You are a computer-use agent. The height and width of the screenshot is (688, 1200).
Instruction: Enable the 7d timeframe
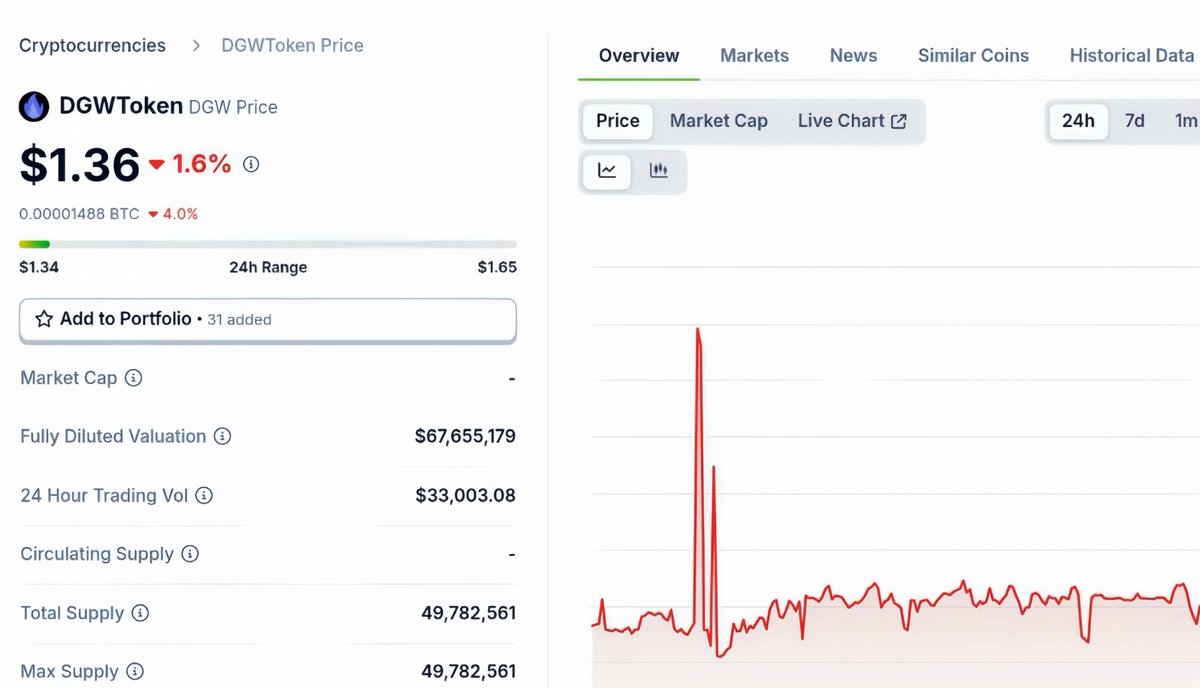(x=1134, y=120)
